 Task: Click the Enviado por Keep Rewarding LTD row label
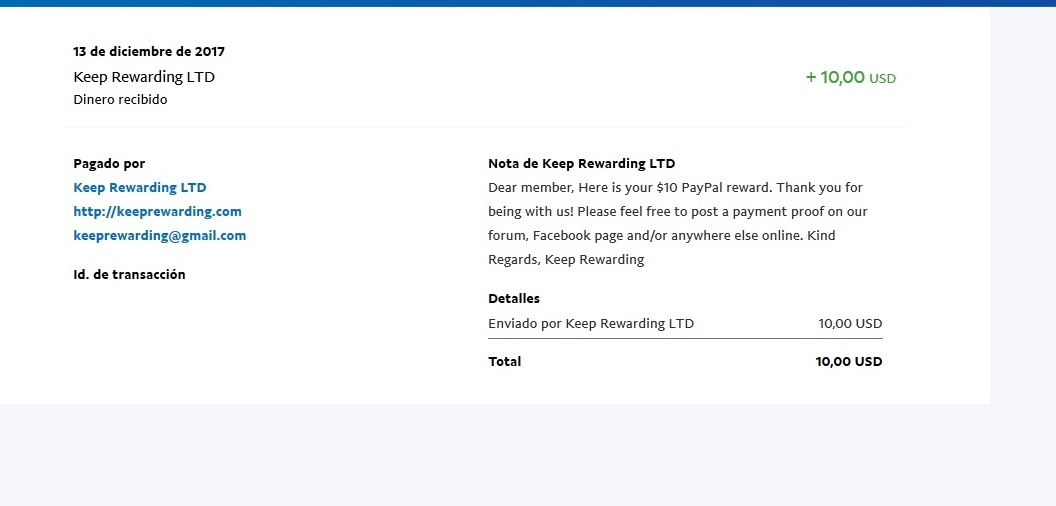click(x=590, y=324)
